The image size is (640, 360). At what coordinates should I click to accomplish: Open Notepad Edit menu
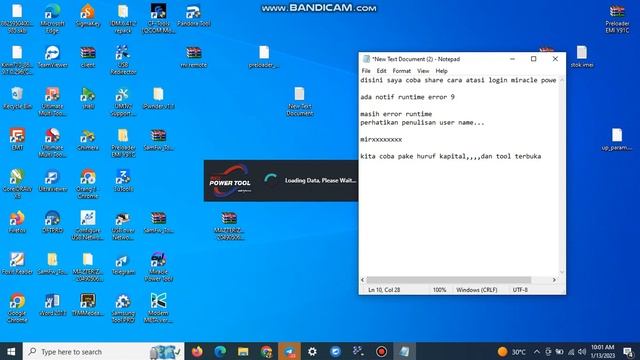tap(381, 71)
